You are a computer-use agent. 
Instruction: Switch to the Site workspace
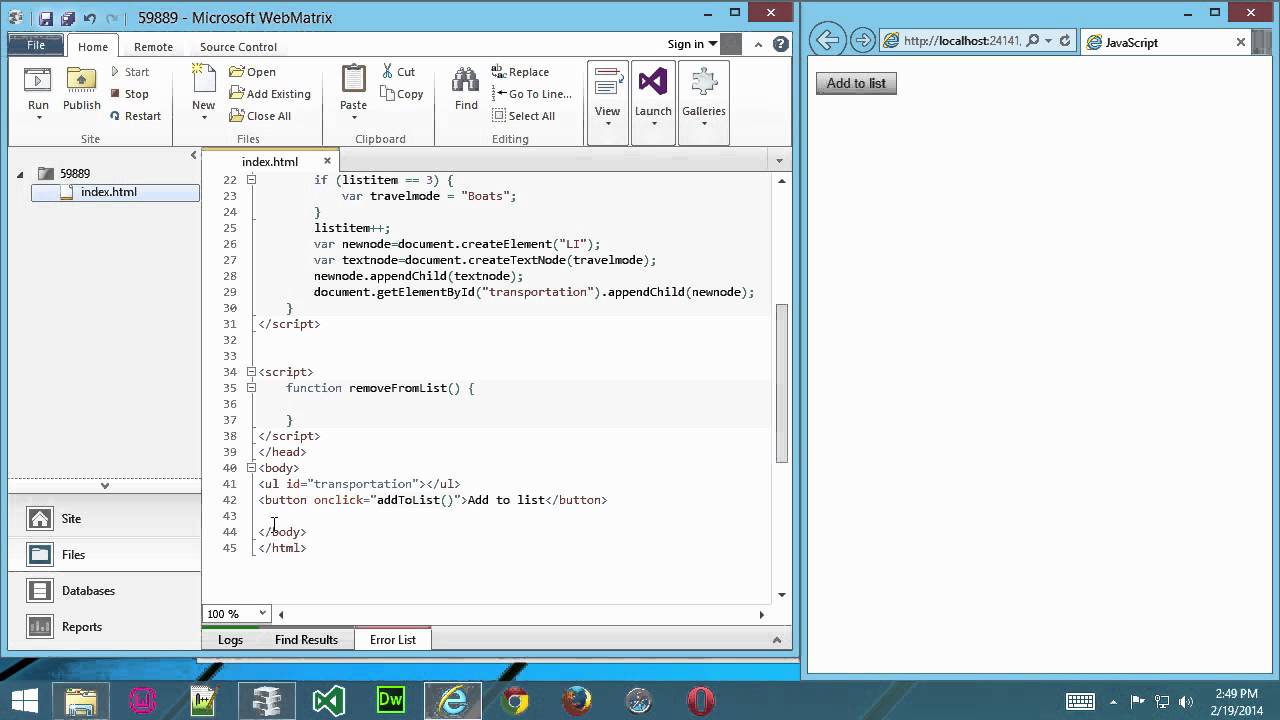104,519
